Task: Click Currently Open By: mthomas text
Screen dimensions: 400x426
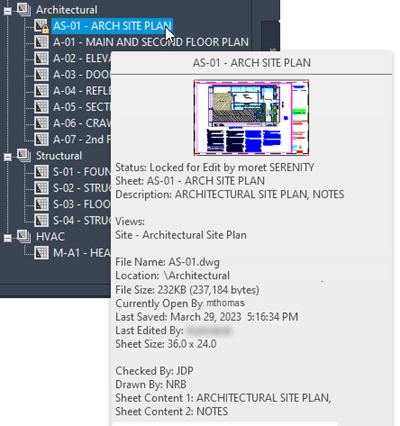Action: pos(180,303)
